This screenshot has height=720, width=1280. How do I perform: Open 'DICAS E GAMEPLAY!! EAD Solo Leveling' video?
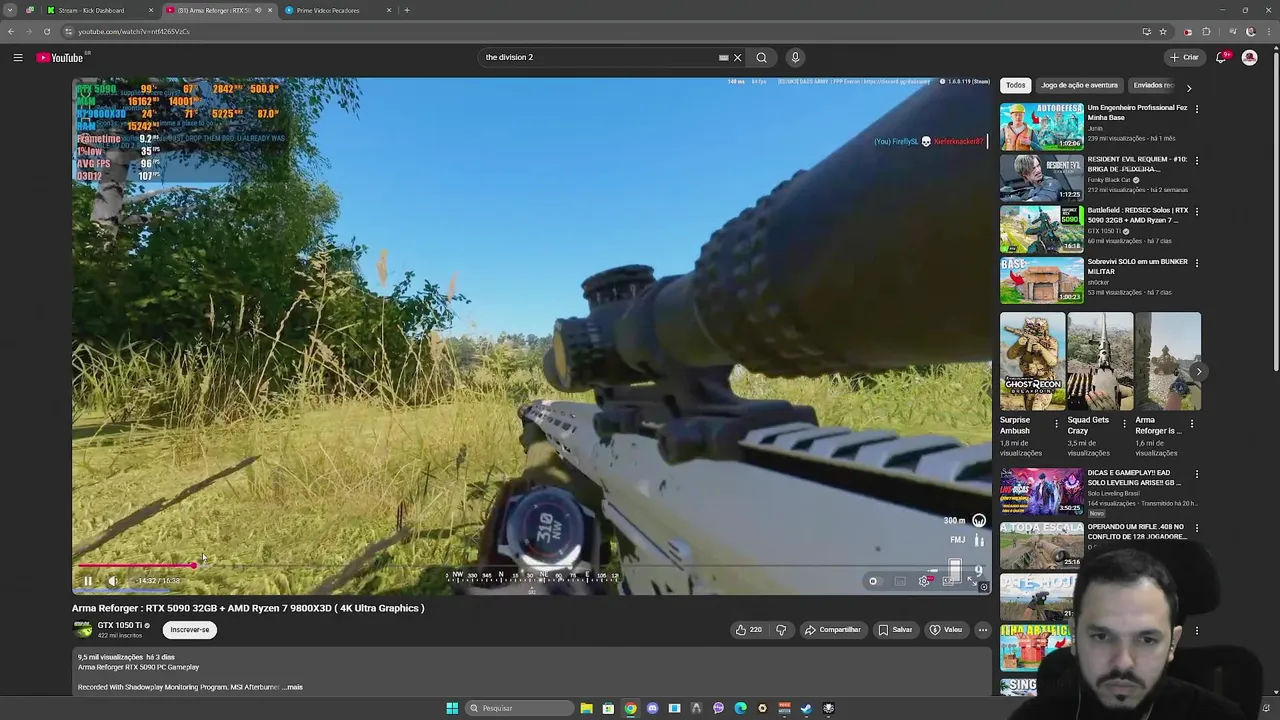point(1041,491)
